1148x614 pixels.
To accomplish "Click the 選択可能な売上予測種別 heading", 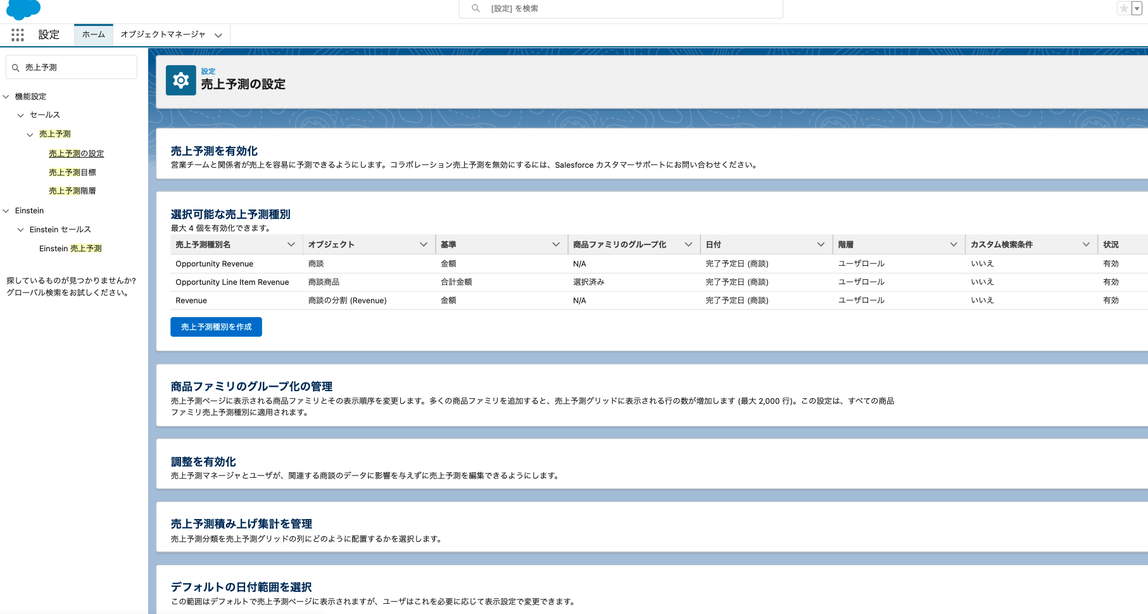I will 231,214.
